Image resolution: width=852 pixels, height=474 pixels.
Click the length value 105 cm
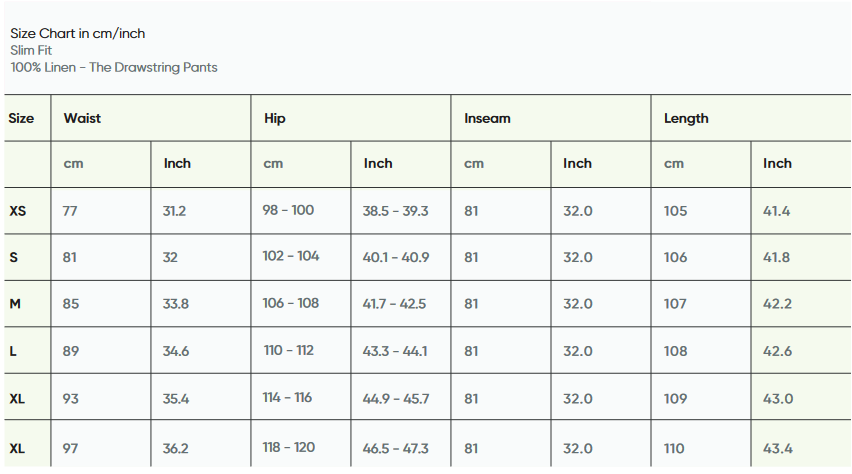click(x=676, y=211)
